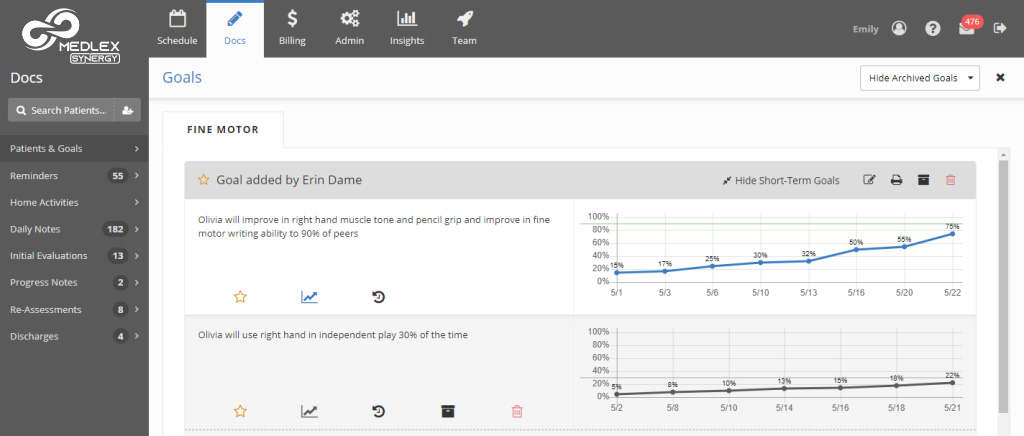Image resolution: width=1024 pixels, height=436 pixels.
Task: Select the Fine Motor tab
Action: click(223, 130)
